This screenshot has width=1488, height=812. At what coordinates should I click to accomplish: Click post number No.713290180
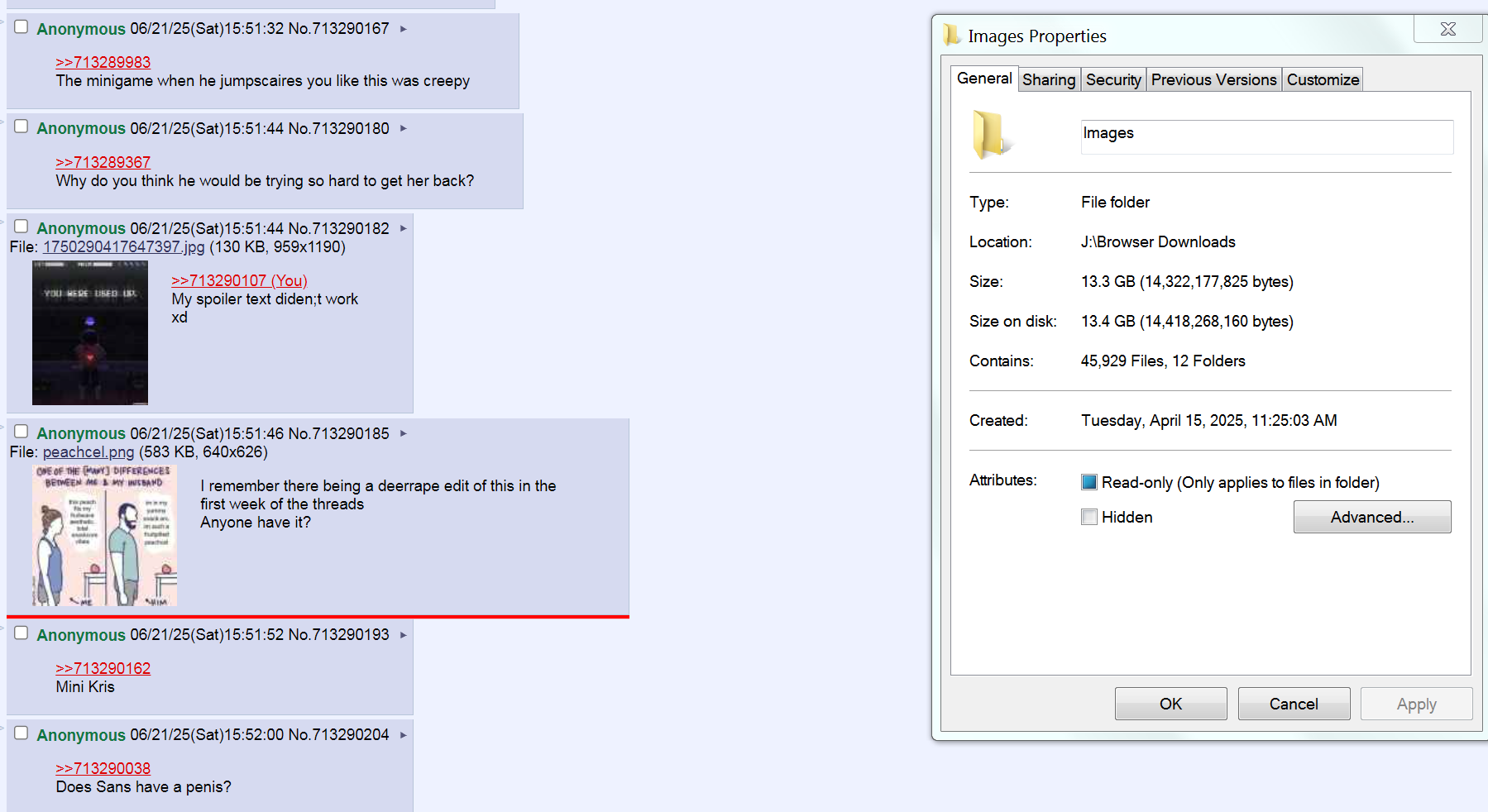[x=338, y=128]
